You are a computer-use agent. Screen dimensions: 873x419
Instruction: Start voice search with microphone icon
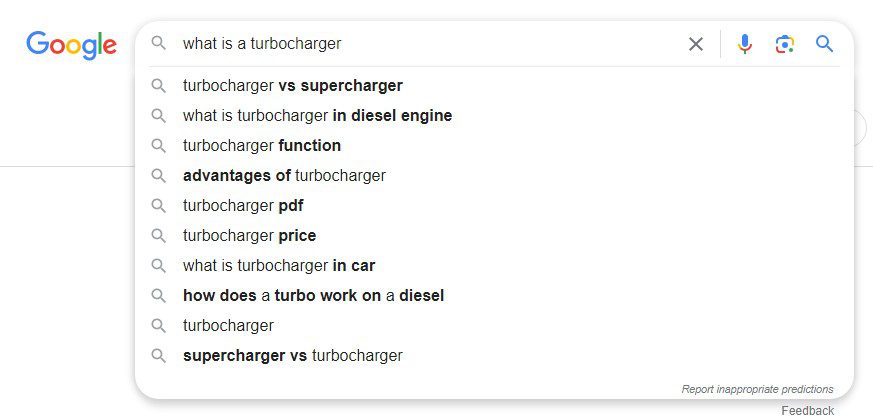[x=744, y=44]
